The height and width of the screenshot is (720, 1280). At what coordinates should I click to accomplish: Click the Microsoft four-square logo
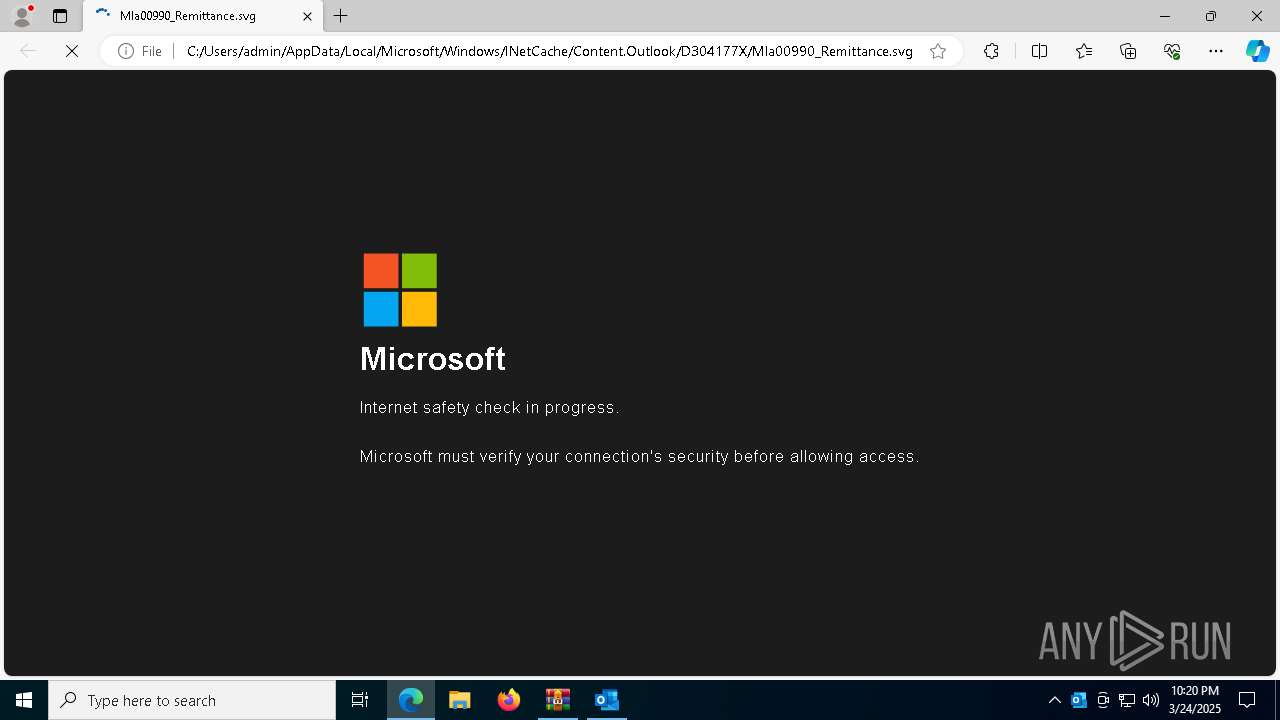(x=400, y=290)
